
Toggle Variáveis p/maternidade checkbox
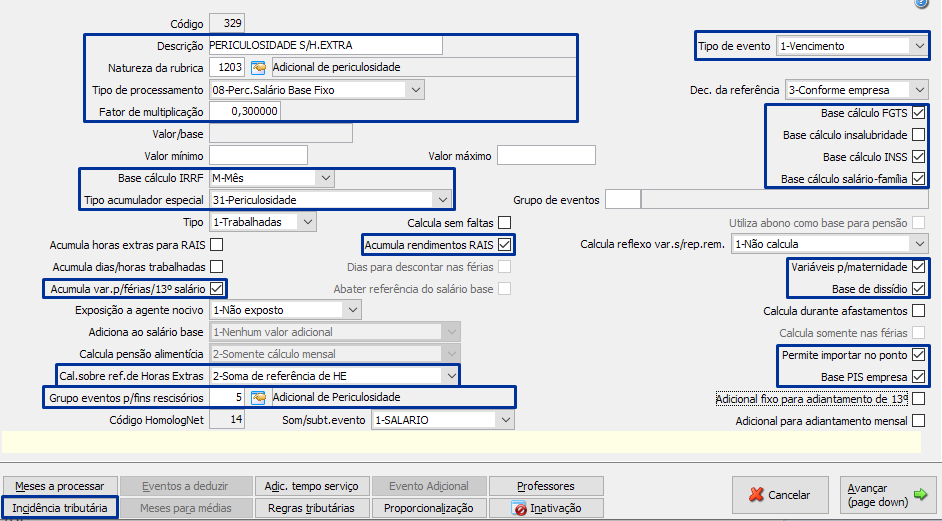(x=918, y=267)
